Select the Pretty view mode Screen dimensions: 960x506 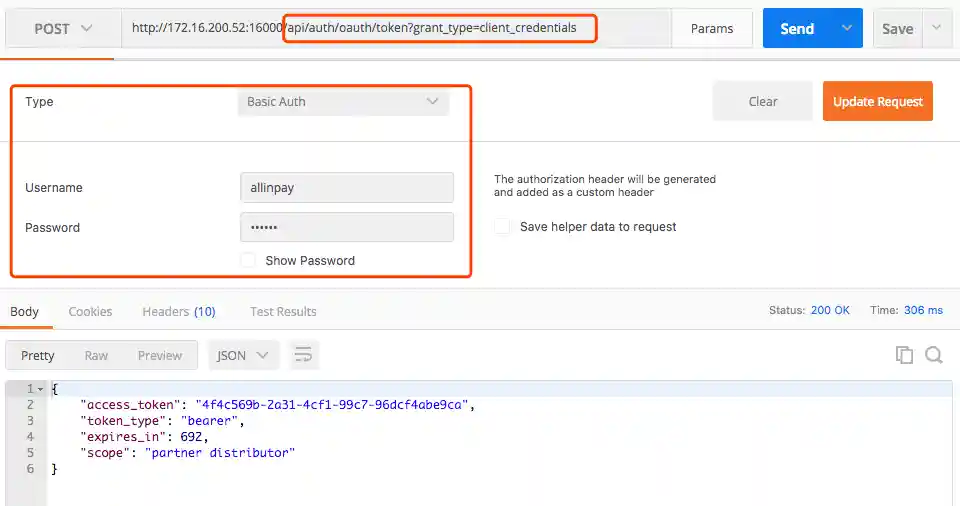coord(37,355)
